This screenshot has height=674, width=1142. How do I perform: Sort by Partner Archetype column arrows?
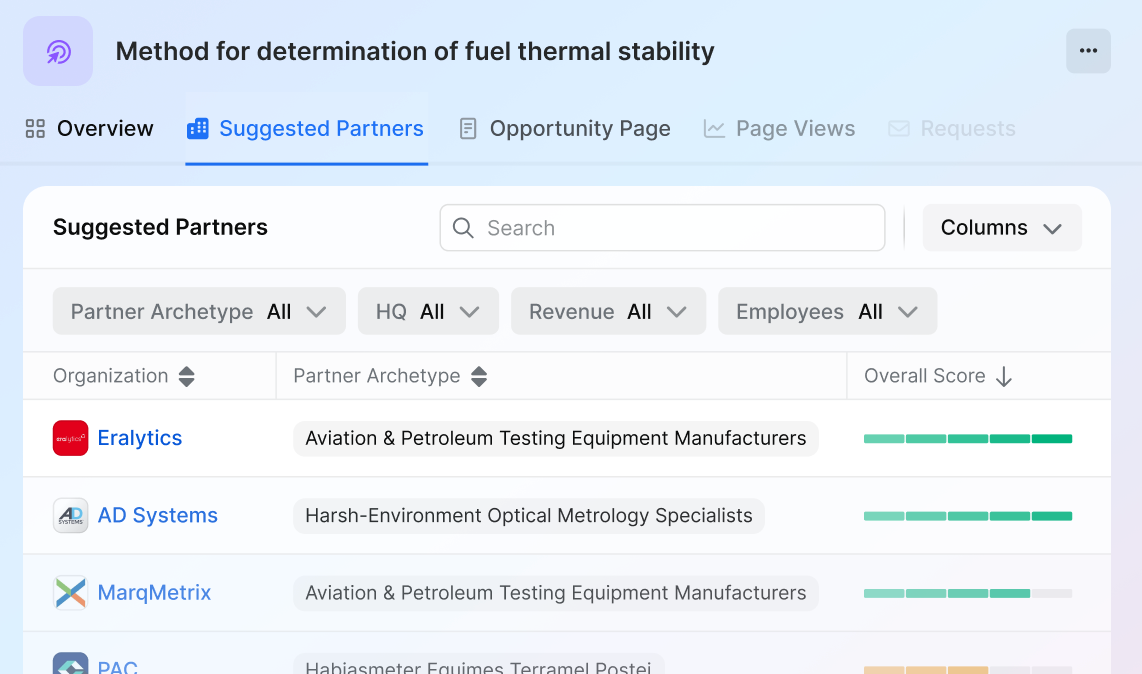click(479, 376)
